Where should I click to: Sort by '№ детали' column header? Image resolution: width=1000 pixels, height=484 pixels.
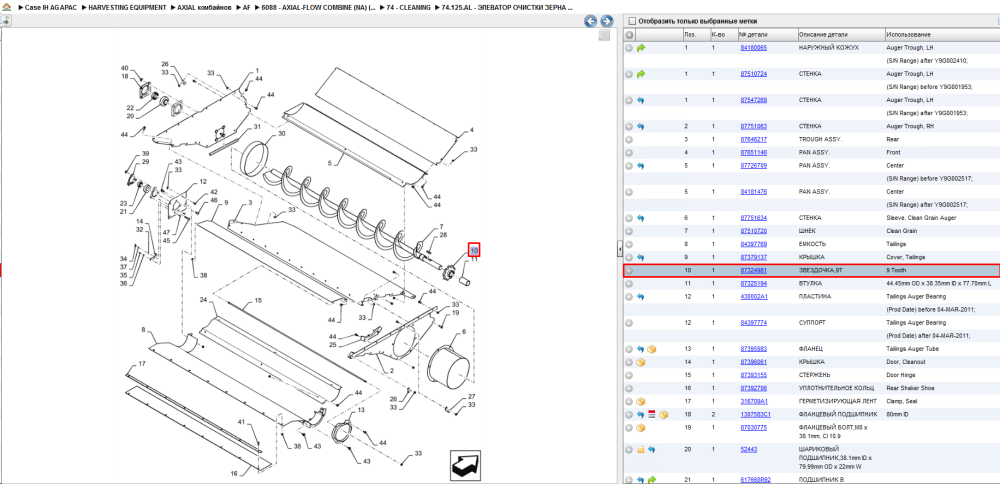pos(767,34)
